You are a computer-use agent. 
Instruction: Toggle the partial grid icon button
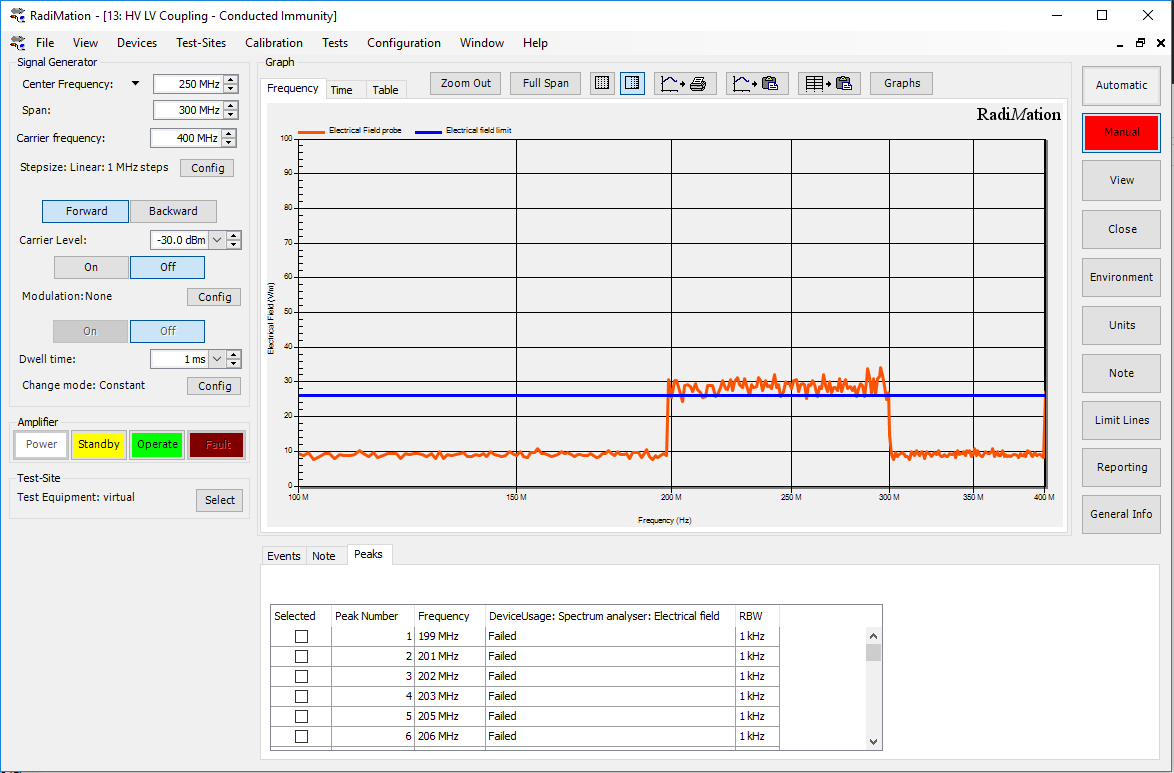point(633,83)
